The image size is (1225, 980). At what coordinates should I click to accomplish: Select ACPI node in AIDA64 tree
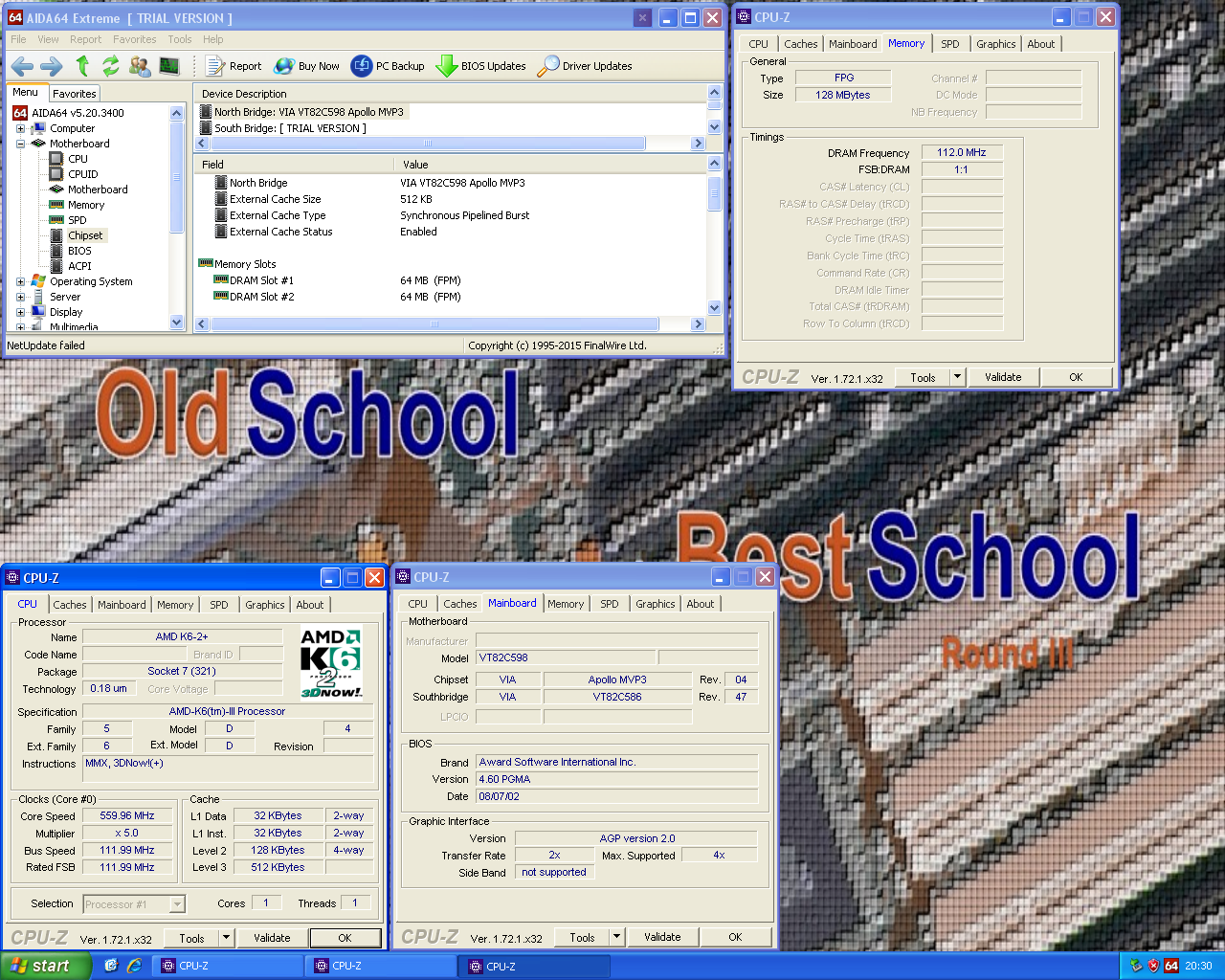[x=79, y=266]
